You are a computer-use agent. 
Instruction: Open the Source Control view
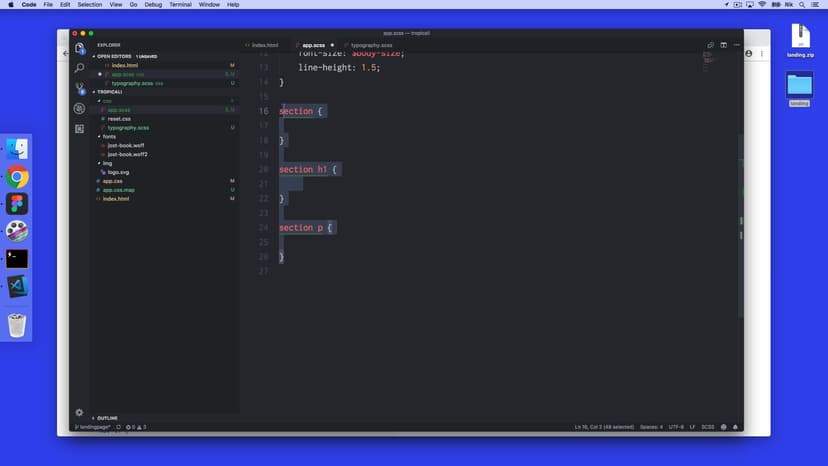point(80,88)
